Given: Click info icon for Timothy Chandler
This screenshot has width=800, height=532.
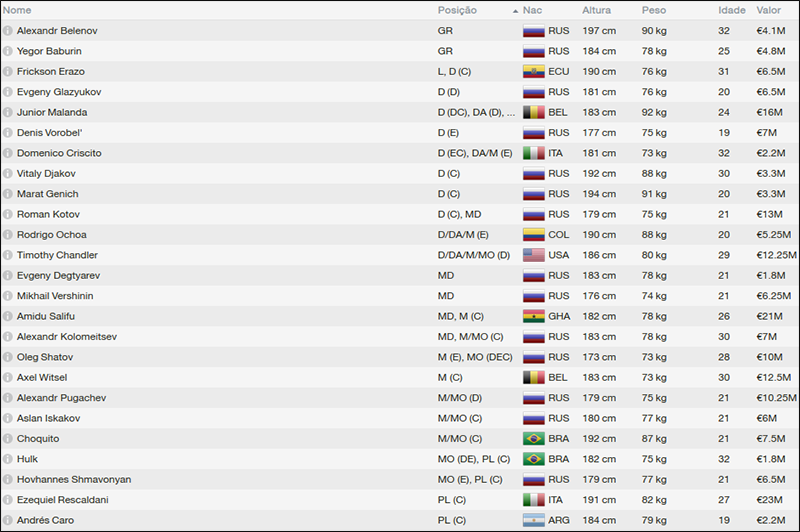Looking at the screenshot, I should [8, 255].
